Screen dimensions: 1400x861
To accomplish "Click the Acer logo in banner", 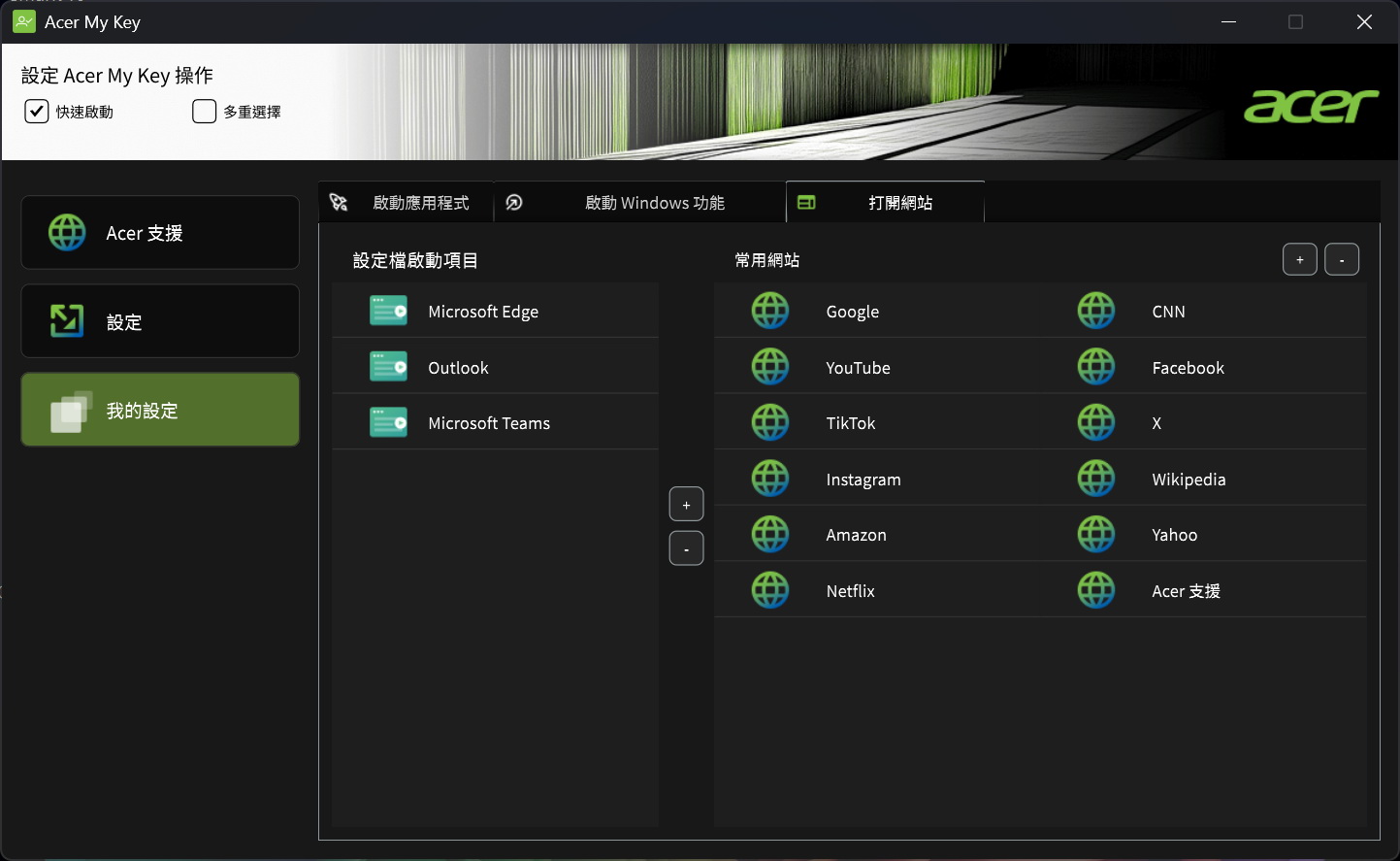I will coord(1311,106).
